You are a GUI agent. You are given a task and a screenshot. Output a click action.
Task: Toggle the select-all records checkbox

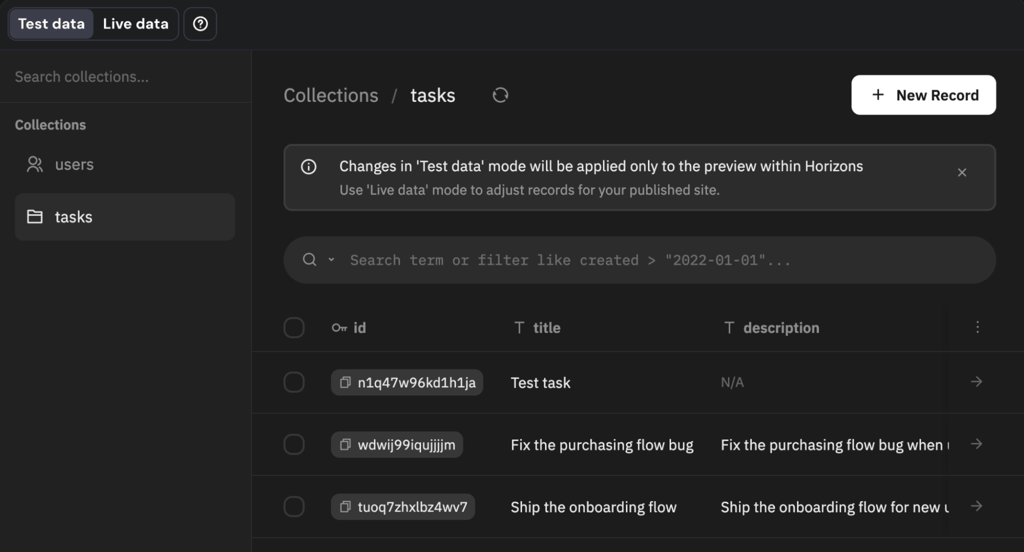point(294,327)
